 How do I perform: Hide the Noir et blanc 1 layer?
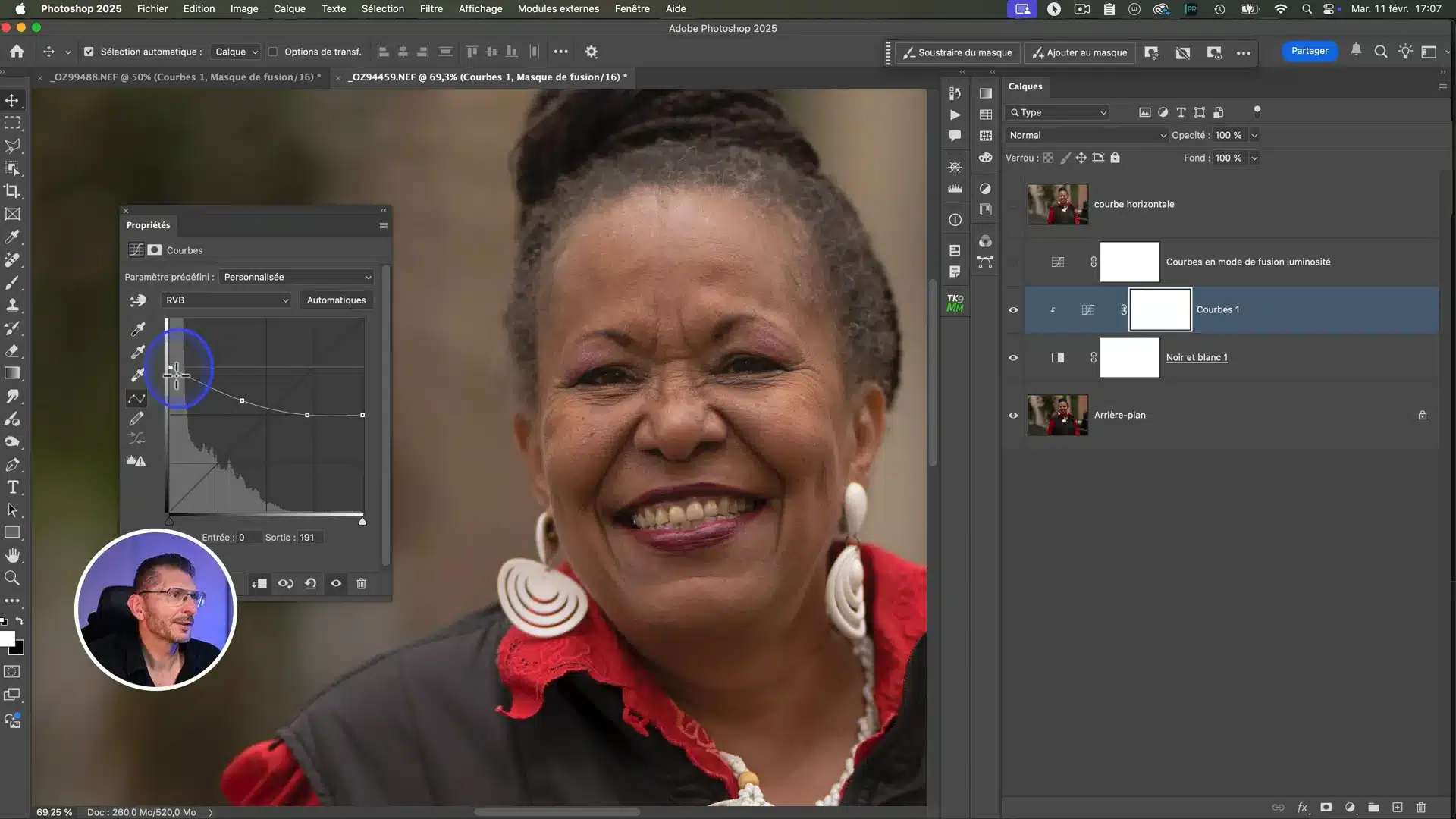click(1013, 357)
